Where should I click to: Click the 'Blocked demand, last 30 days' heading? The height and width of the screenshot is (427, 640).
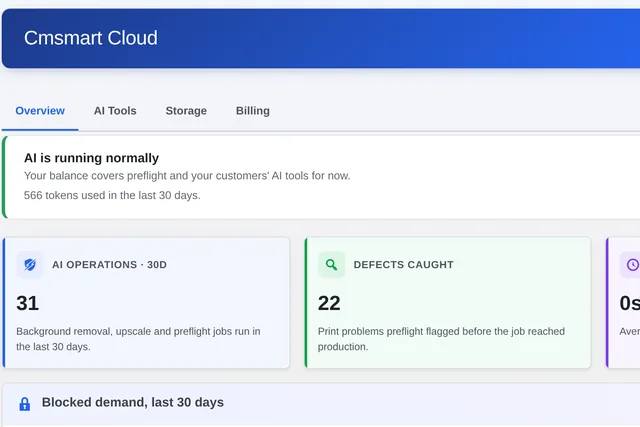133,403
